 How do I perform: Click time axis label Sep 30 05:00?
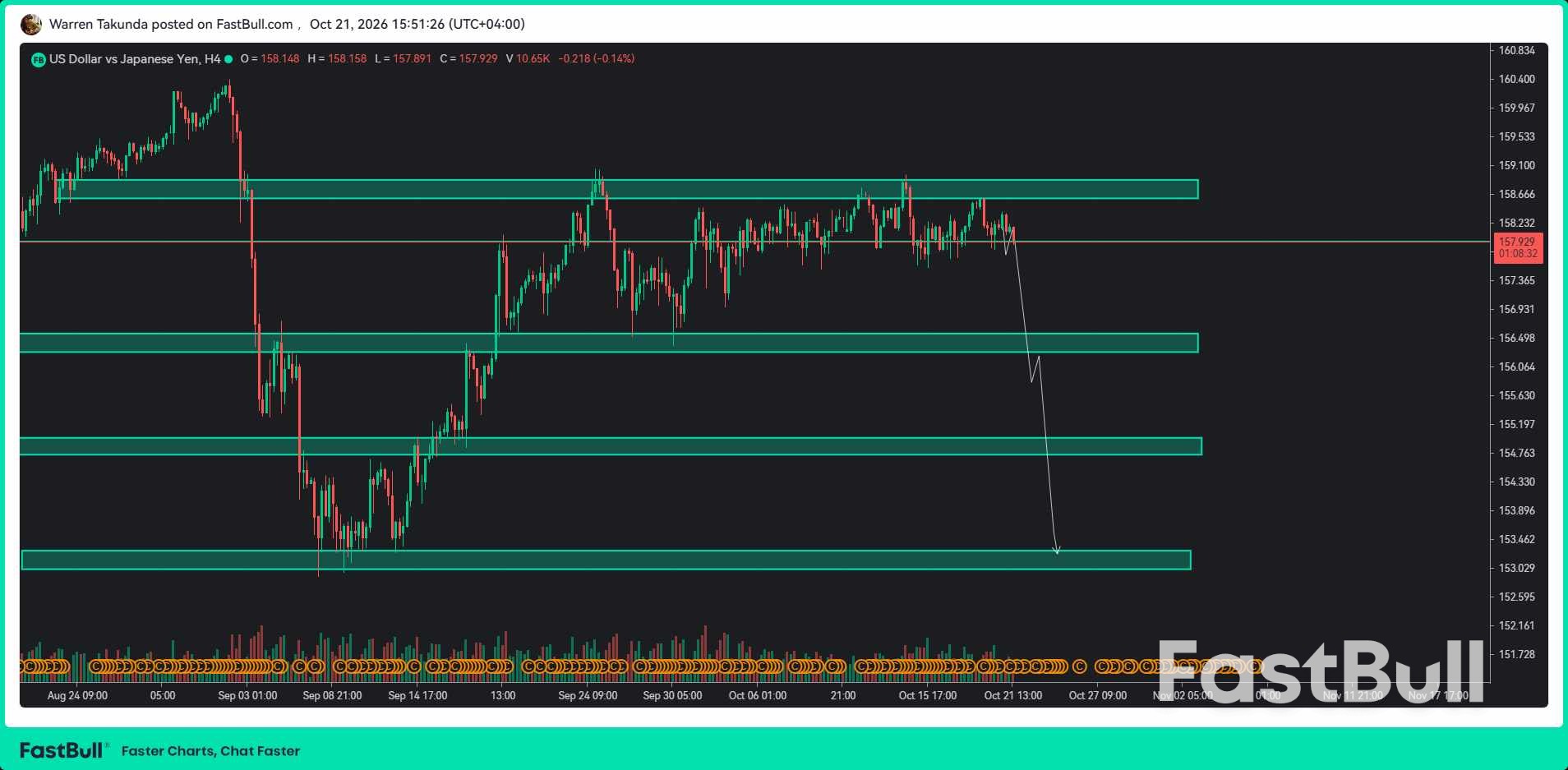click(x=672, y=695)
